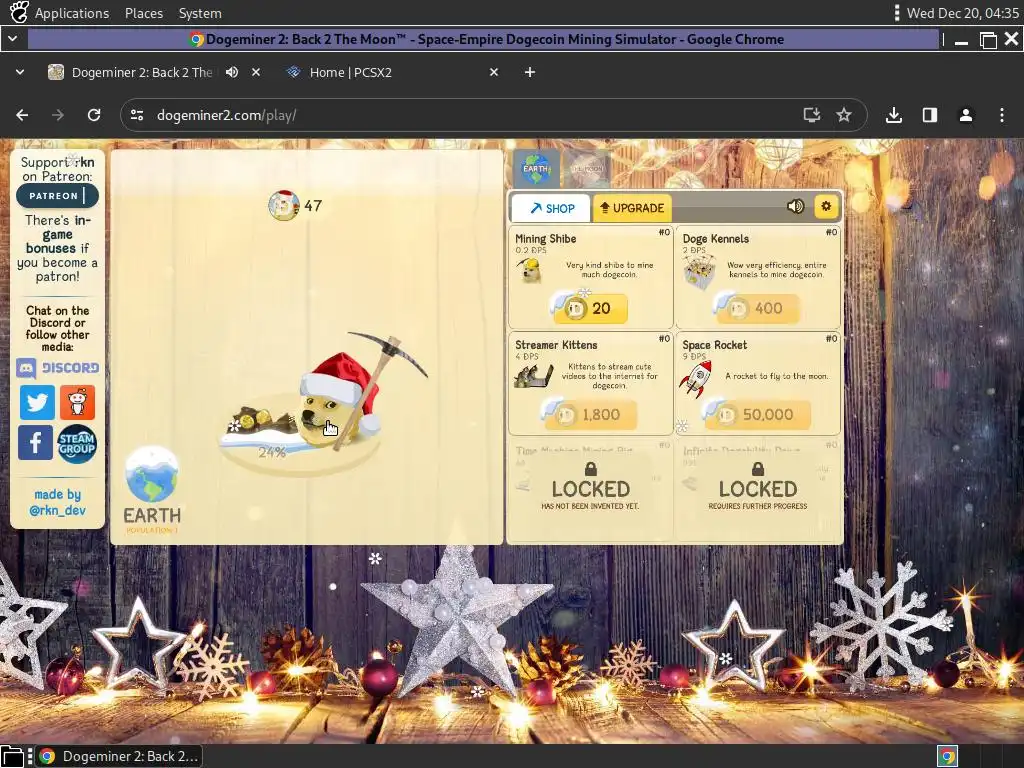
Task: Open Chrome three-dot menu
Action: (1002, 115)
